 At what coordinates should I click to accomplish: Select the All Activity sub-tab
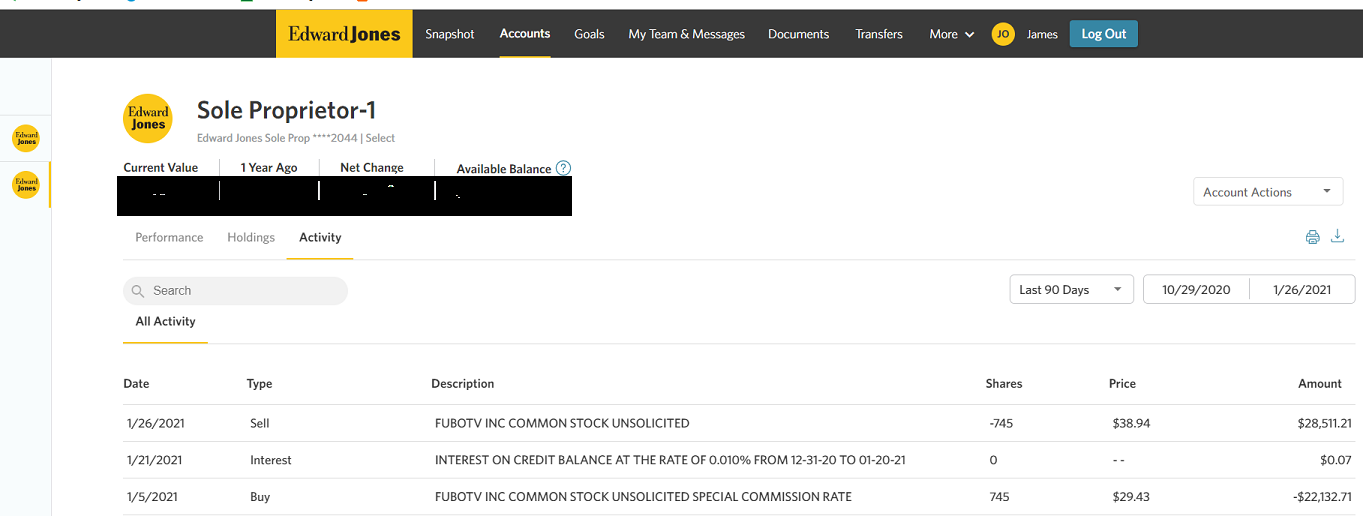pyautogui.click(x=166, y=321)
